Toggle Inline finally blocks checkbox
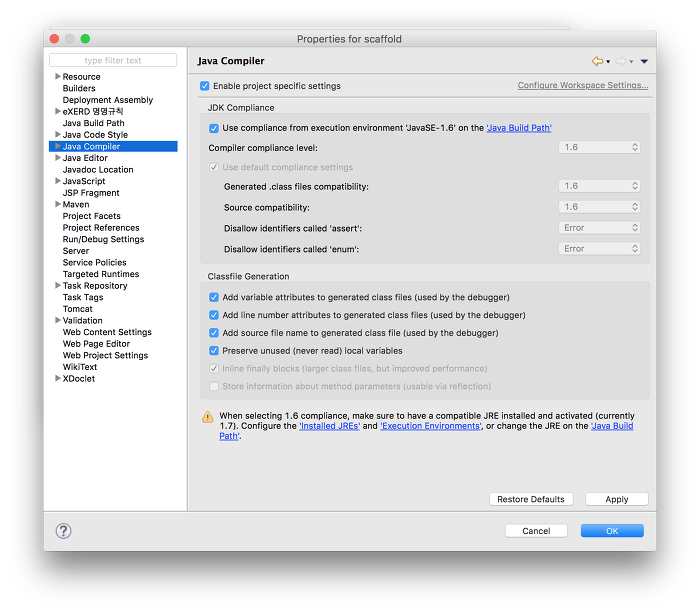 [x=214, y=369]
